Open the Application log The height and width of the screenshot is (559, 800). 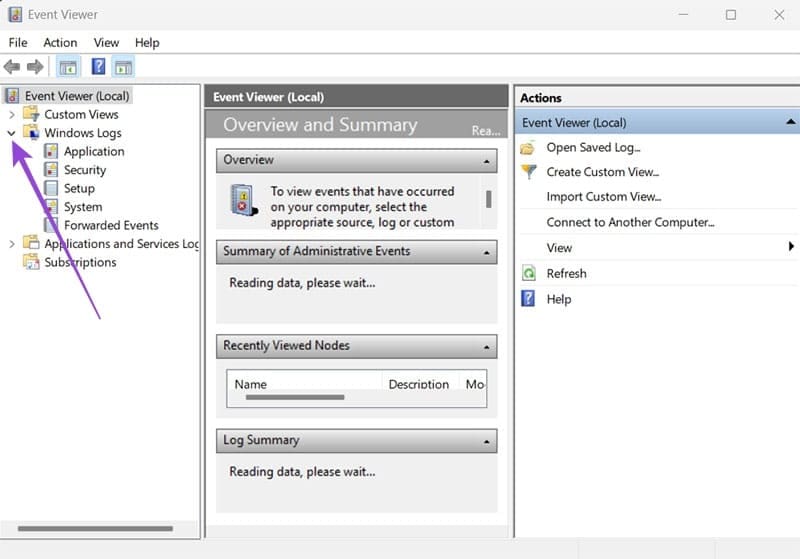coord(94,152)
